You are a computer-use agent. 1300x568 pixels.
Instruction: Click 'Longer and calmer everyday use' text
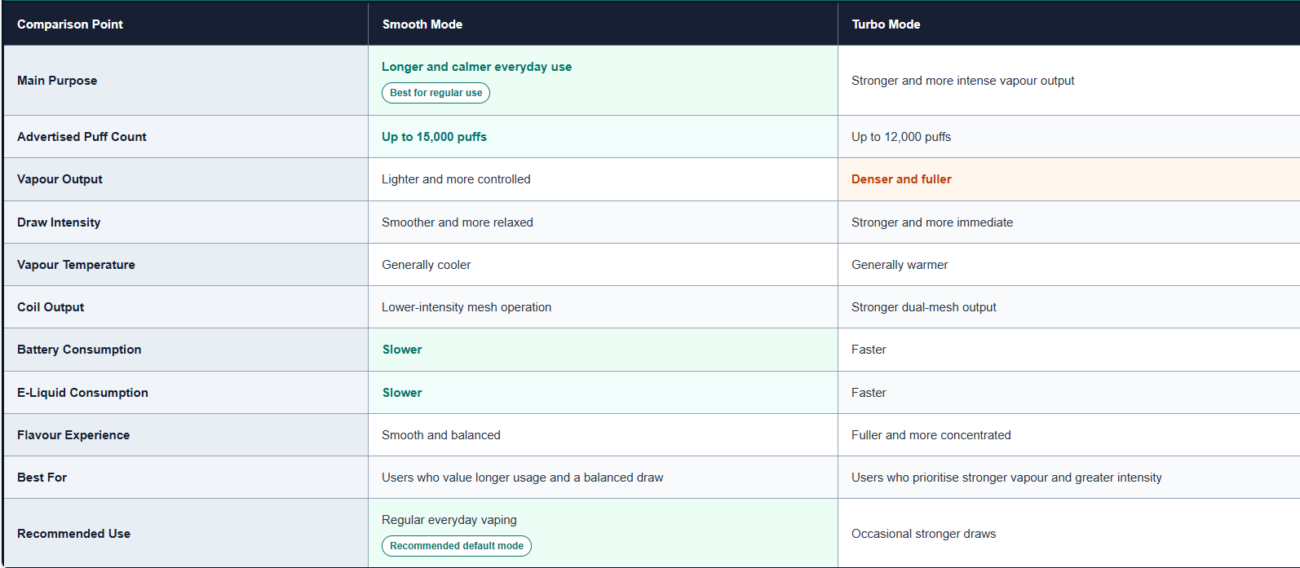(477, 67)
